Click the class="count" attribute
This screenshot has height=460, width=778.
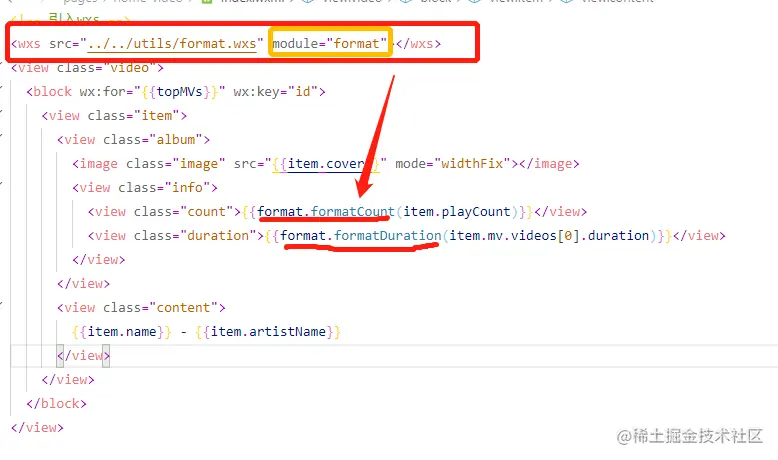point(184,212)
